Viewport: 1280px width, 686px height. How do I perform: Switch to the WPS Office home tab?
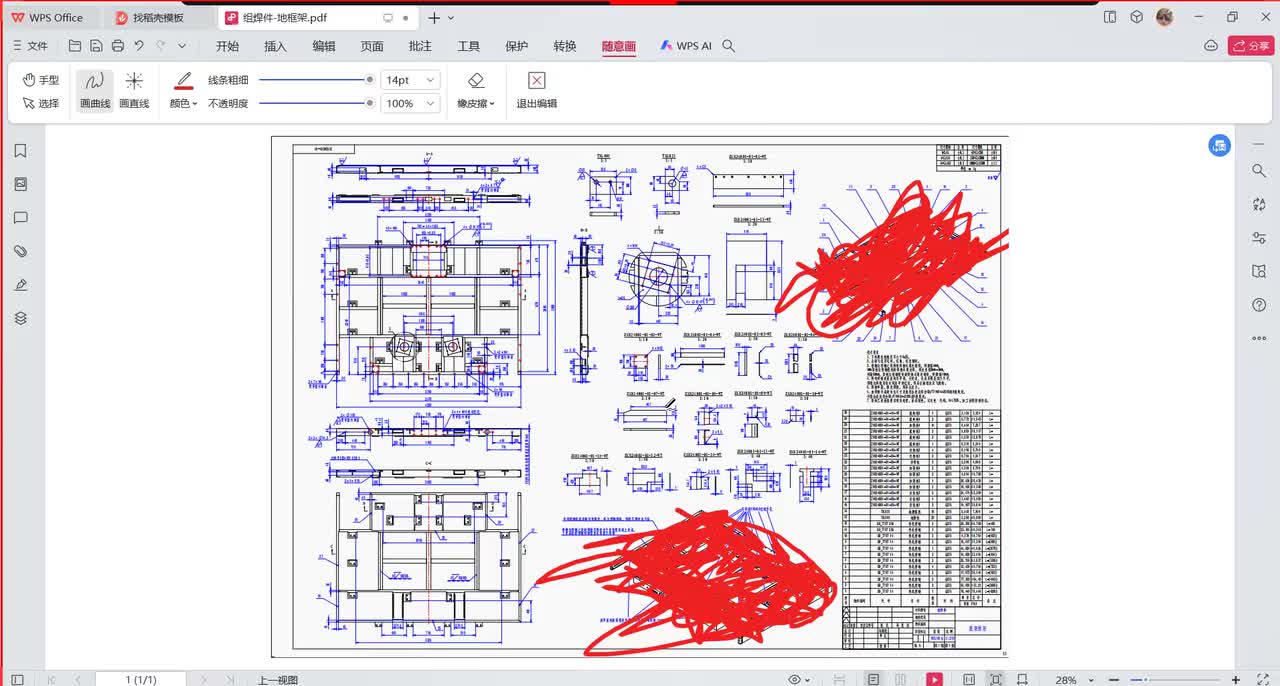coord(48,17)
